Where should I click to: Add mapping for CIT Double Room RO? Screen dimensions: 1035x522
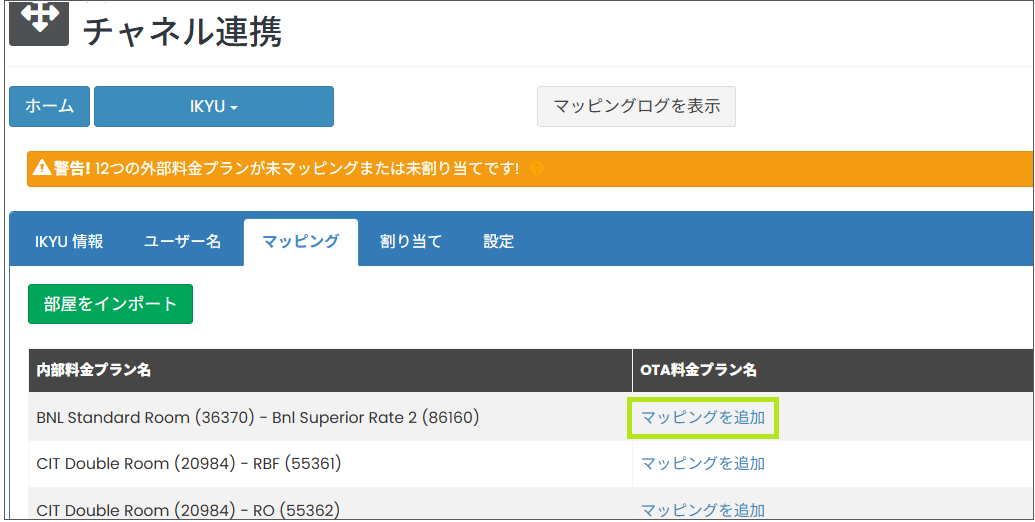pos(702,509)
